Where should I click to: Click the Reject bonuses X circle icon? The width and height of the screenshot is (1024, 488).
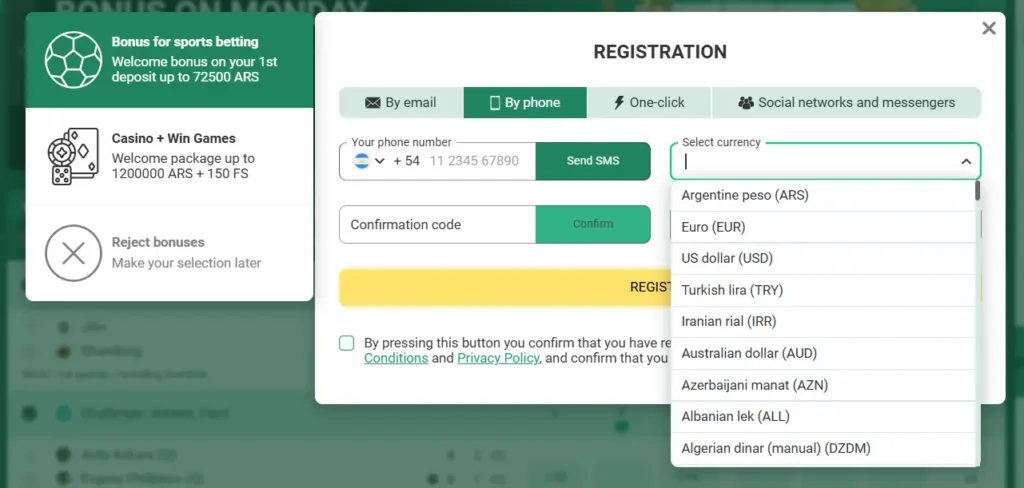73,253
